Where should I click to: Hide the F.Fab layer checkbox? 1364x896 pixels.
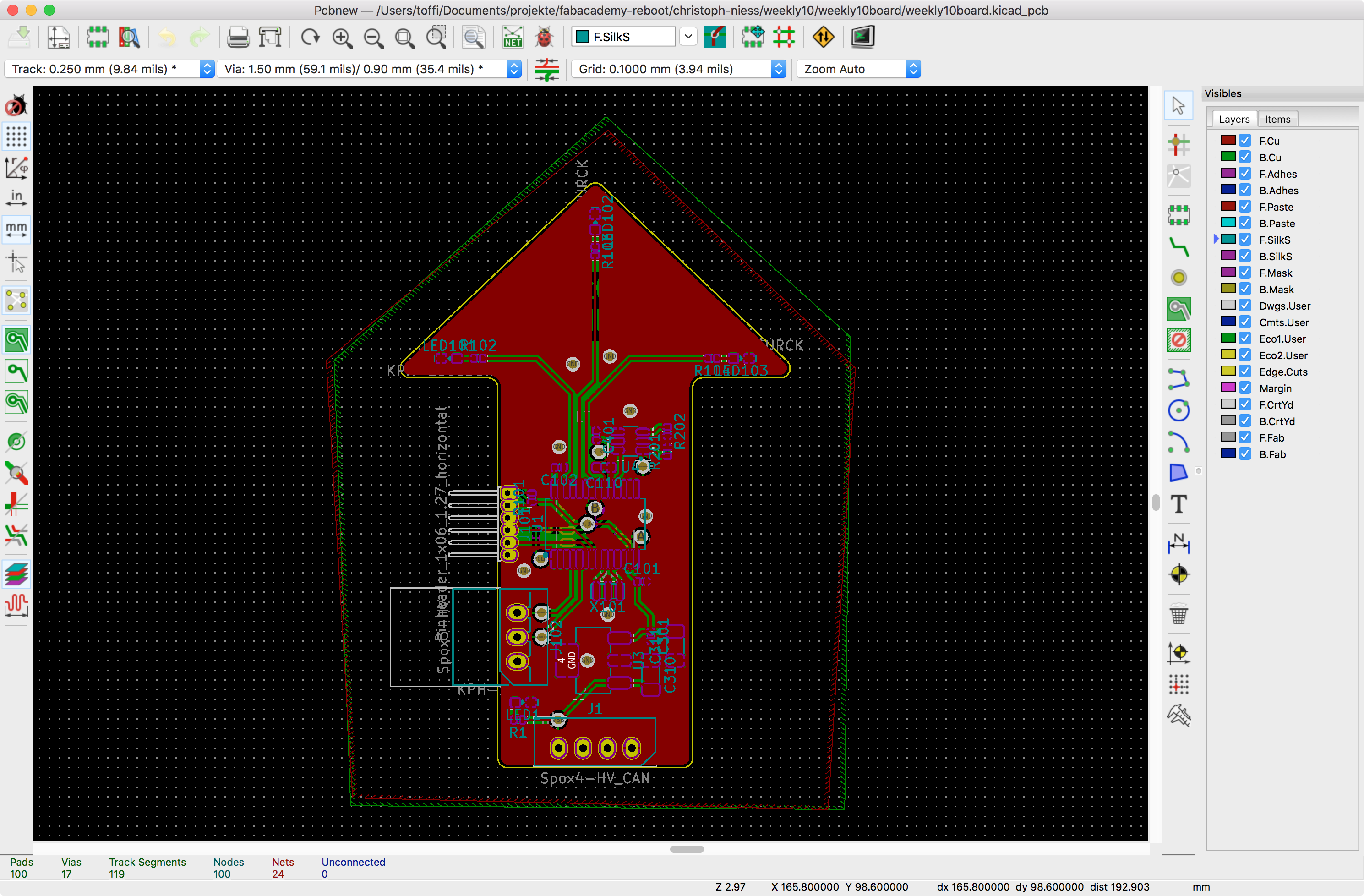click(1245, 437)
